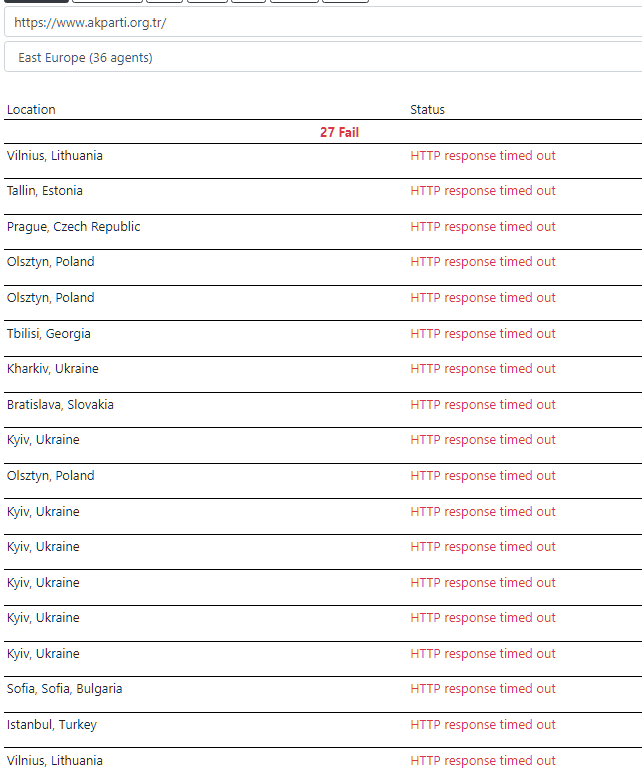This screenshot has width=642, height=783.
Task: Select the Prague, Czech Republic location
Action: click(73, 227)
